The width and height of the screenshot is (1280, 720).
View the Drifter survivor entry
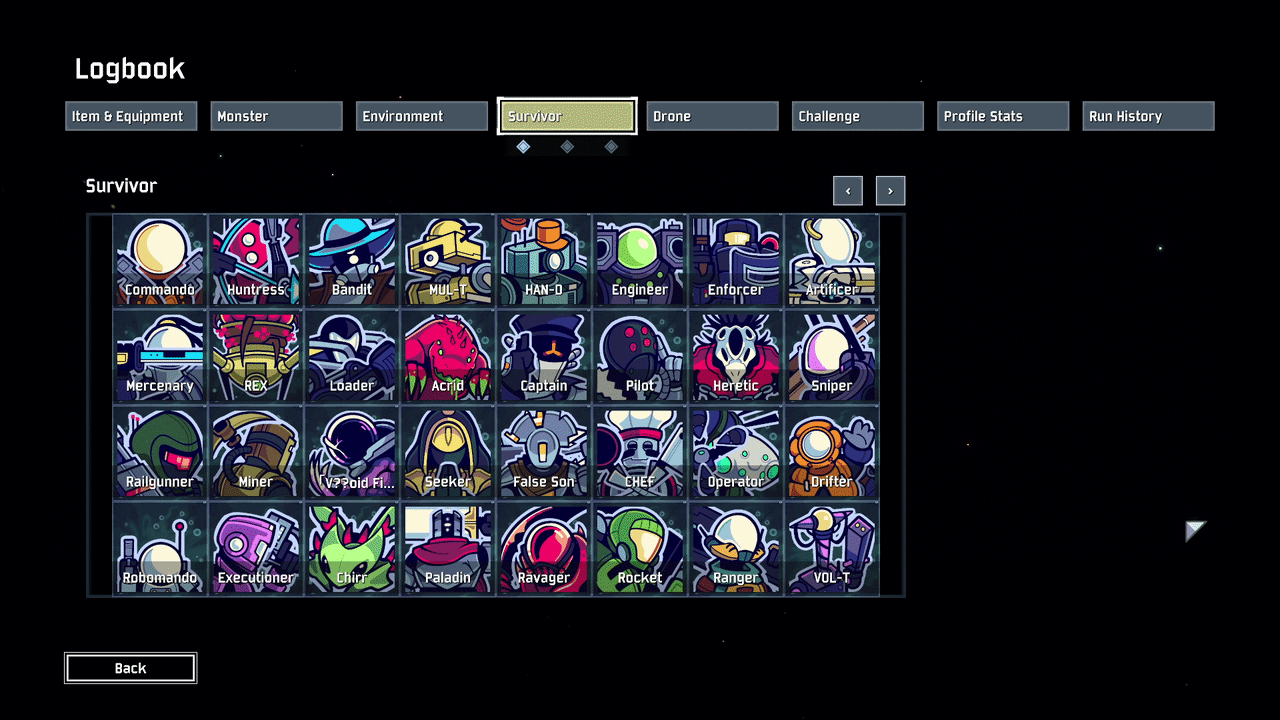point(832,452)
